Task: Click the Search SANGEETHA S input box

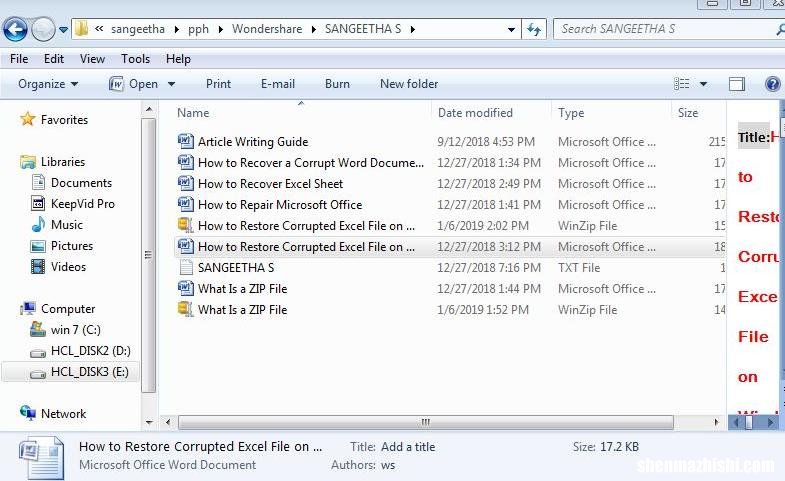Action: click(x=666, y=29)
